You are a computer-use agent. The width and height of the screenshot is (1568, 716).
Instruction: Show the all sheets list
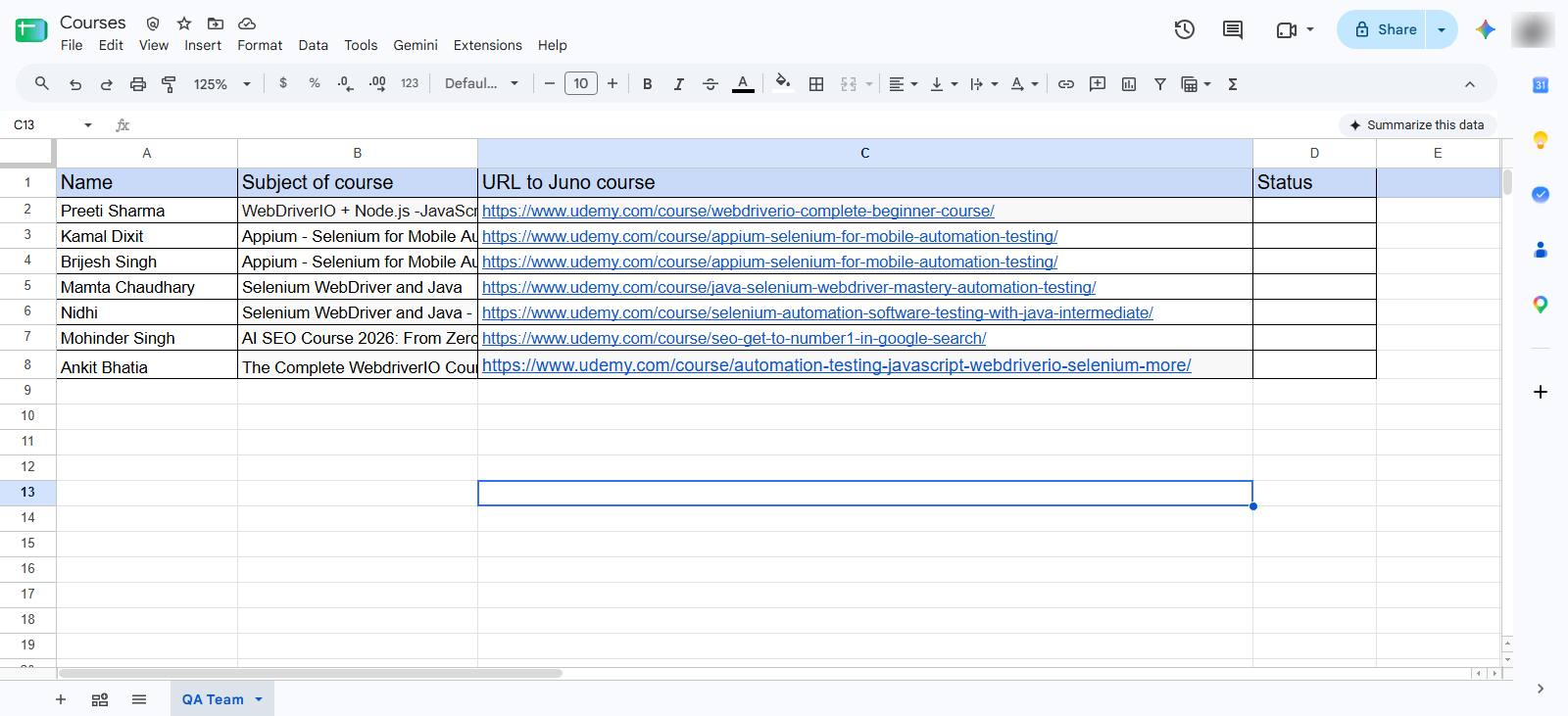click(x=139, y=699)
